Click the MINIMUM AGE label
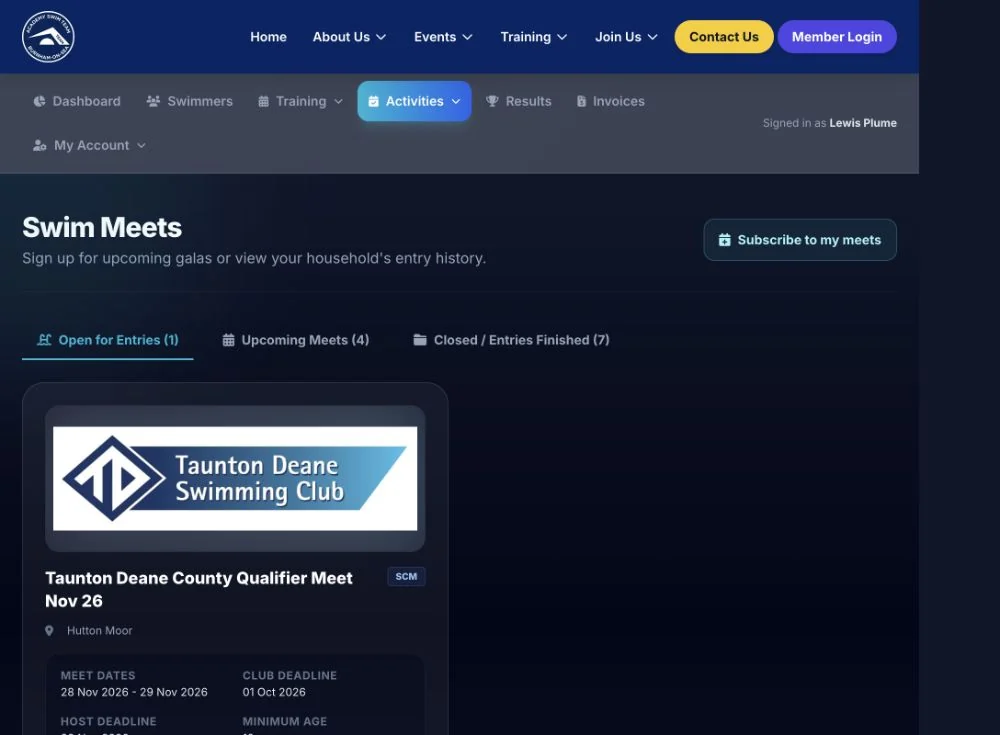Screen dimensions: 1000x735 click(x=284, y=722)
